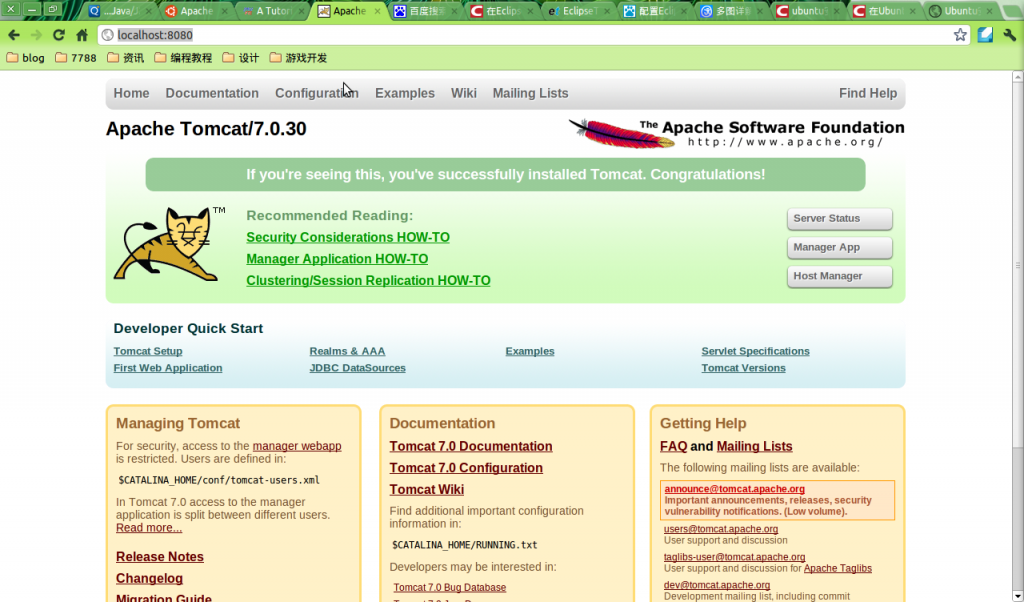Close the active Apache Tomcat tab
This screenshot has height=602, width=1024.
(377, 11)
